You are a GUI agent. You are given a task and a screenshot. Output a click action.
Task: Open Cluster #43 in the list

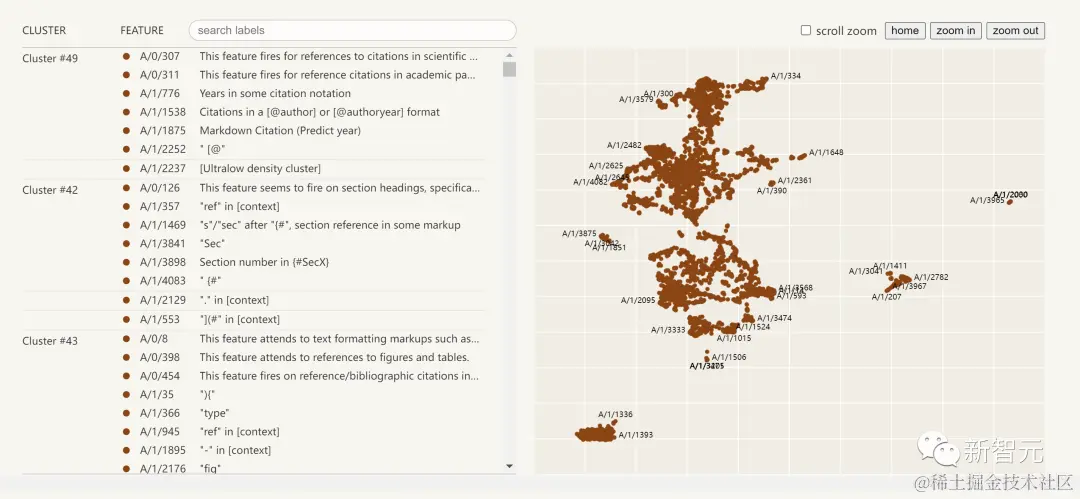[50, 341]
